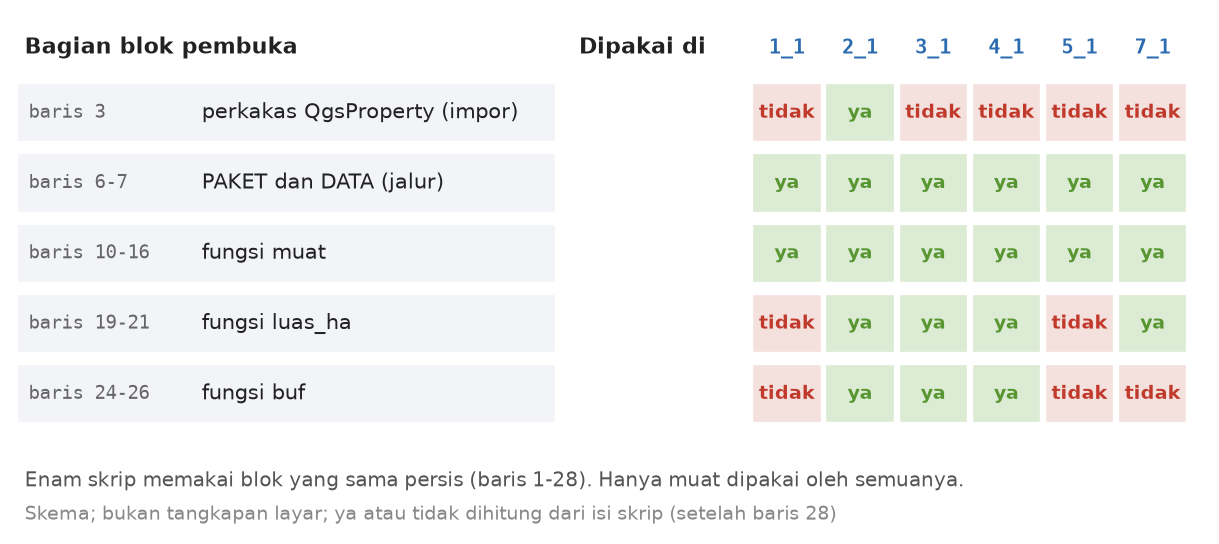Select the baris 3 QgsProperty row

coord(286,112)
